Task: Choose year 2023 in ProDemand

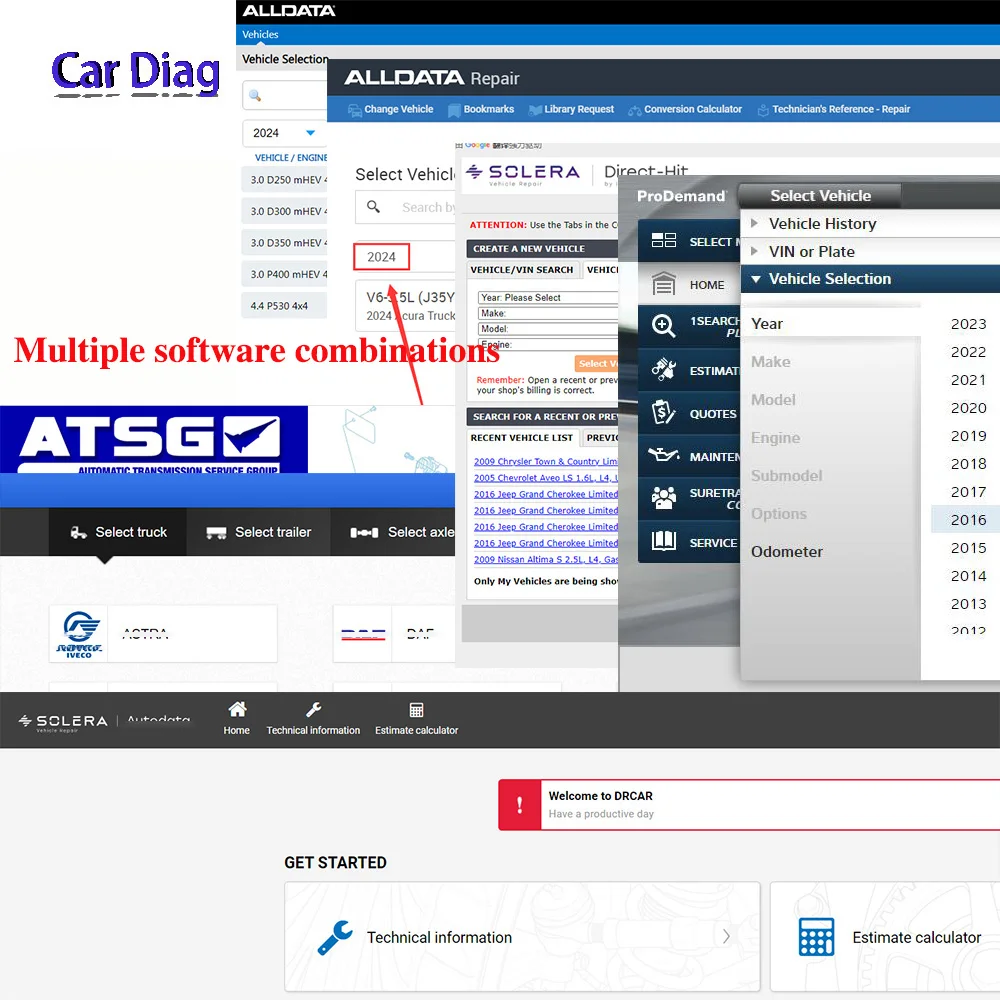Action: pyautogui.click(x=968, y=324)
